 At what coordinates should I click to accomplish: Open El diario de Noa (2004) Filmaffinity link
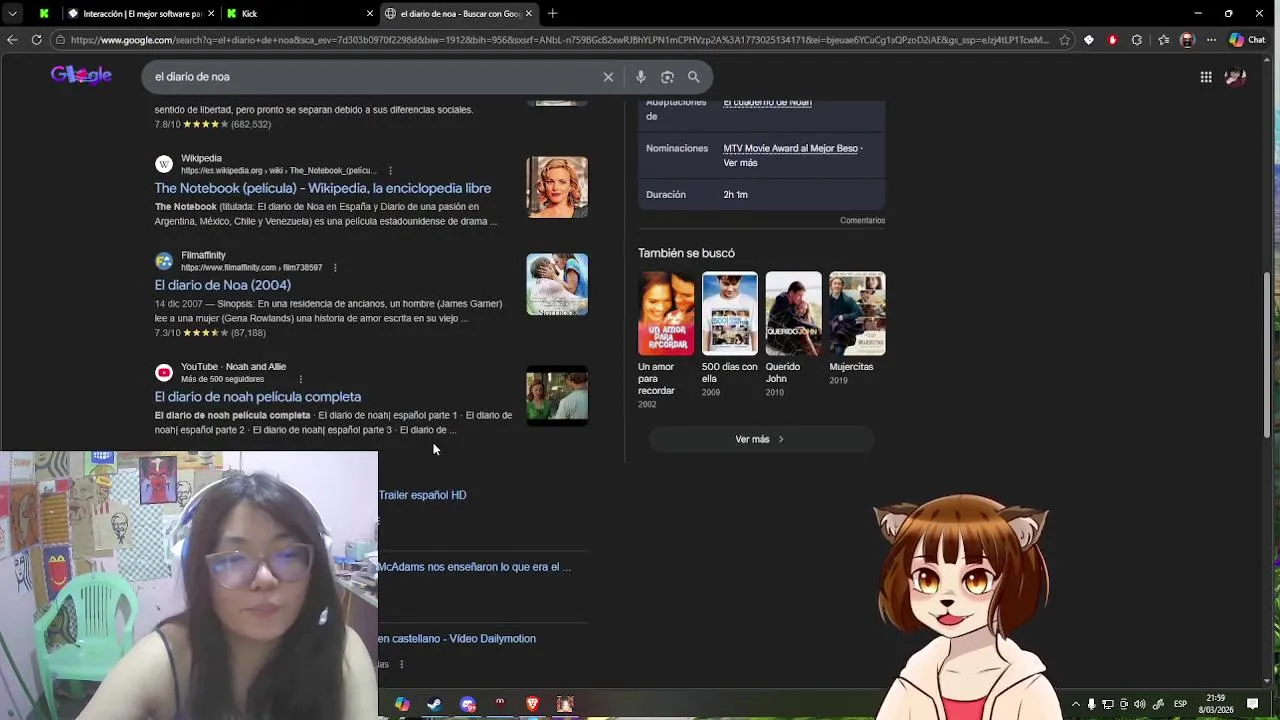coord(222,285)
